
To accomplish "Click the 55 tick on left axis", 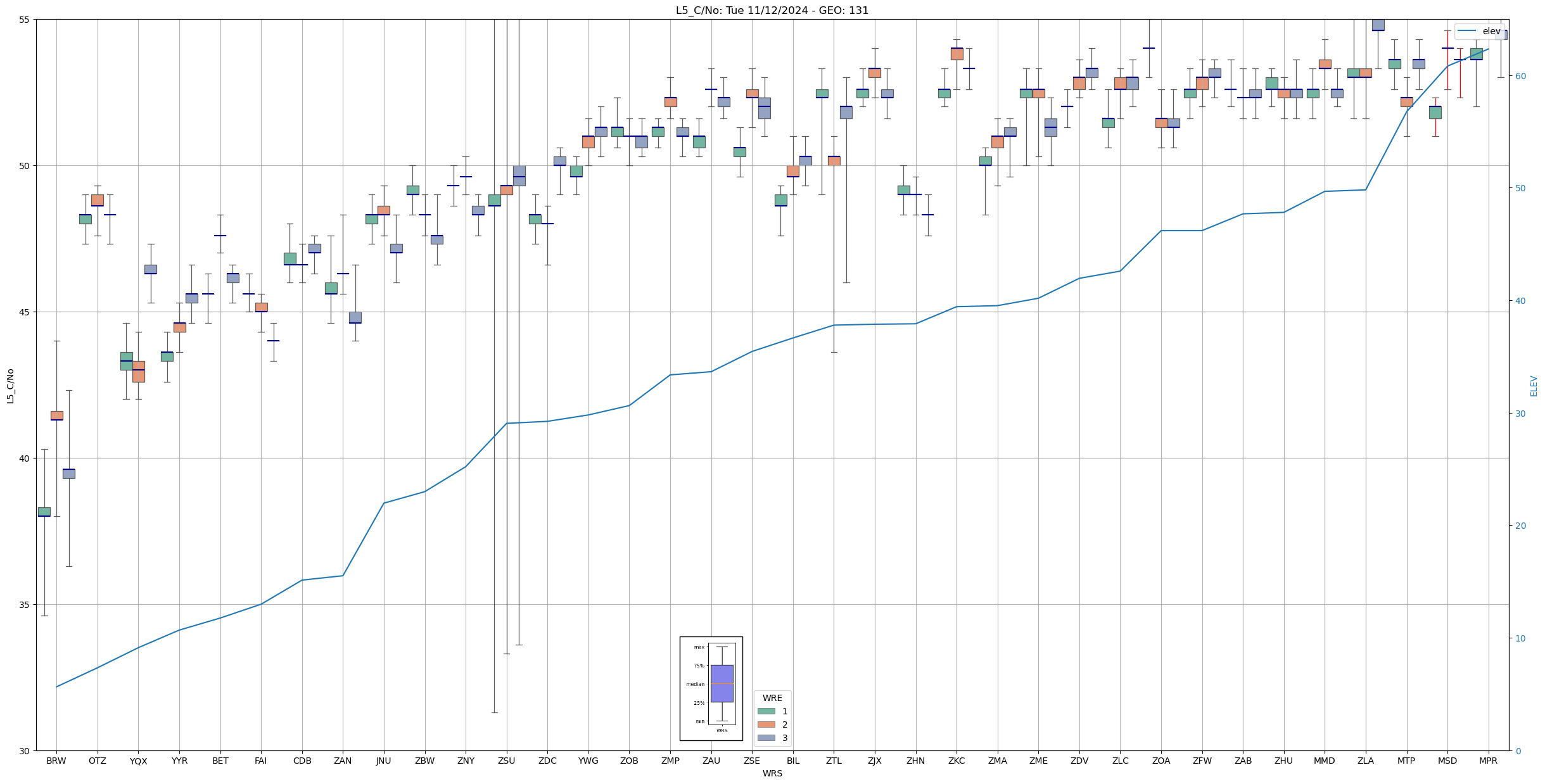I will pos(25,20).
